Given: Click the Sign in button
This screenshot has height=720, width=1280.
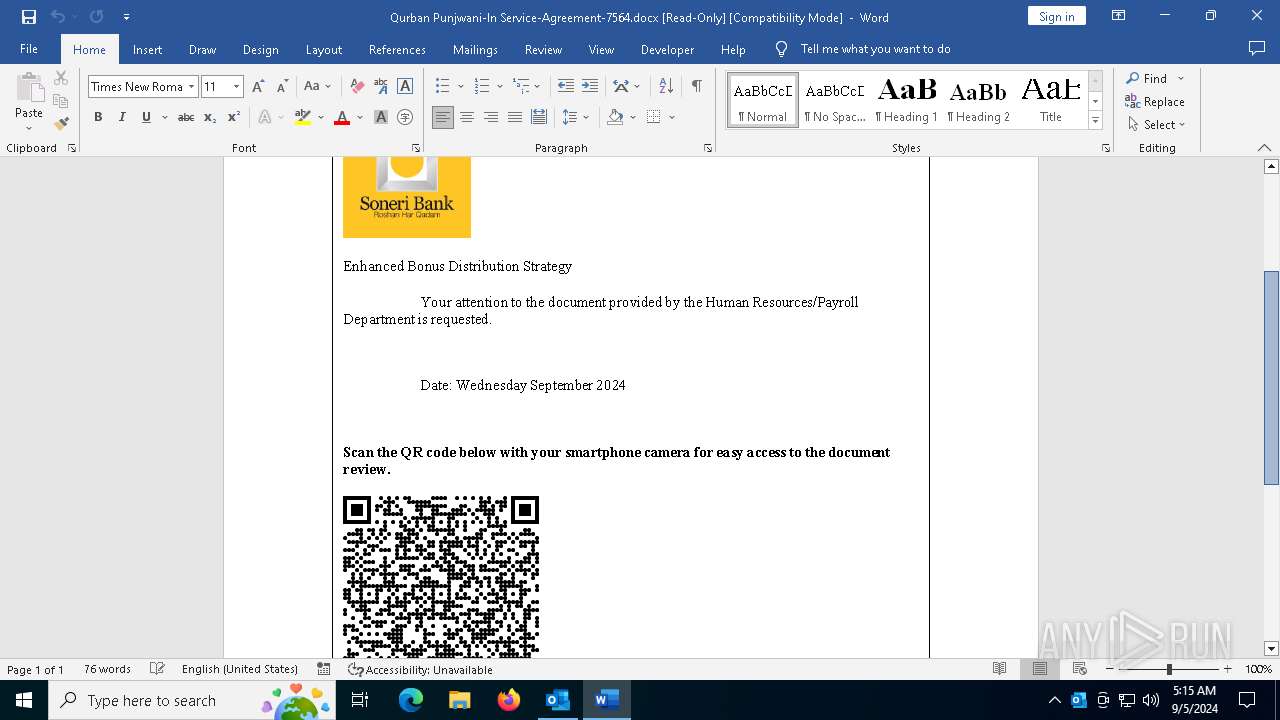Looking at the screenshot, I should [1056, 16].
